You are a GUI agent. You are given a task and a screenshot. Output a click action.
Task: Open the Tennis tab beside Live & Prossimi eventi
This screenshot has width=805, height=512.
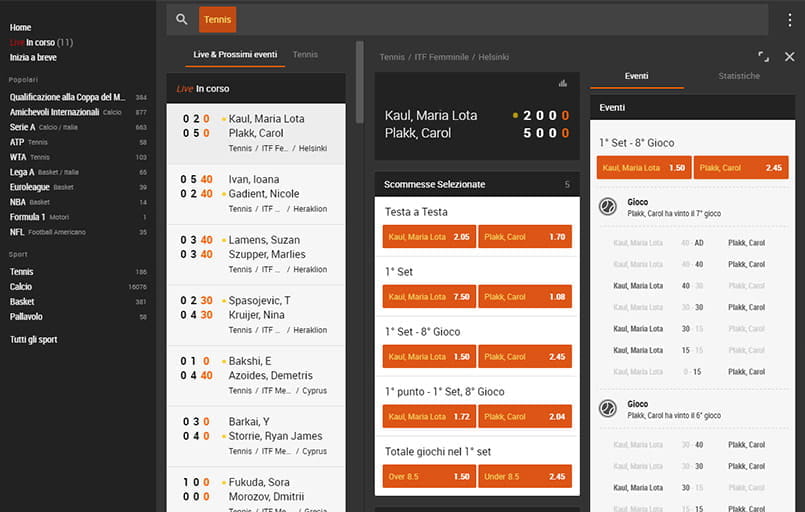pyautogui.click(x=305, y=54)
